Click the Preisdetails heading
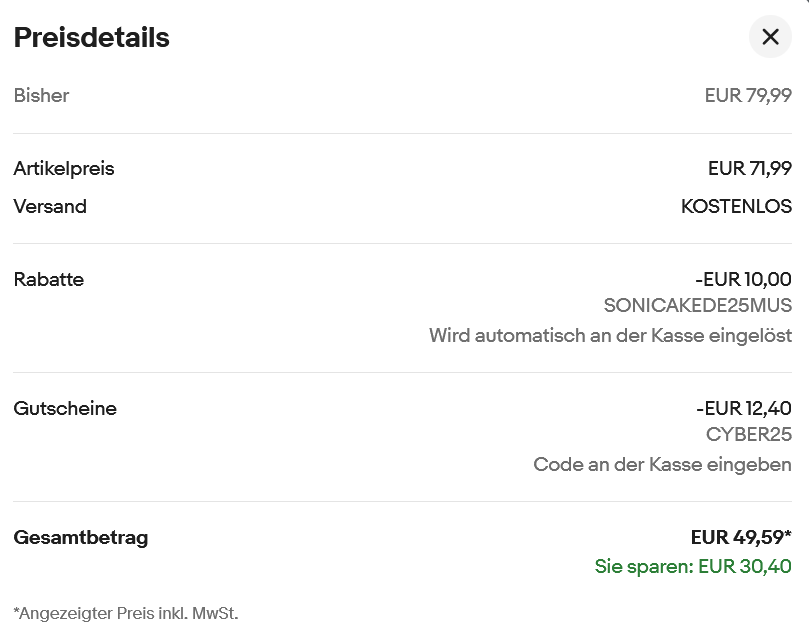The width and height of the screenshot is (809, 638). click(x=91, y=38)
